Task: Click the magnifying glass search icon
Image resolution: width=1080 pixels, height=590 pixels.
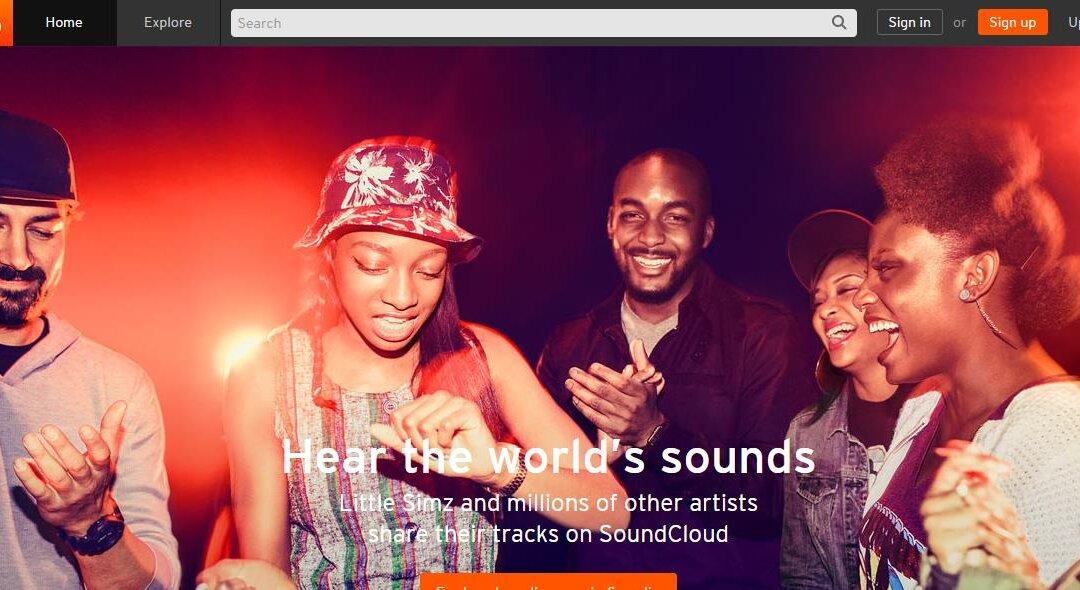Action: (839, 23)
